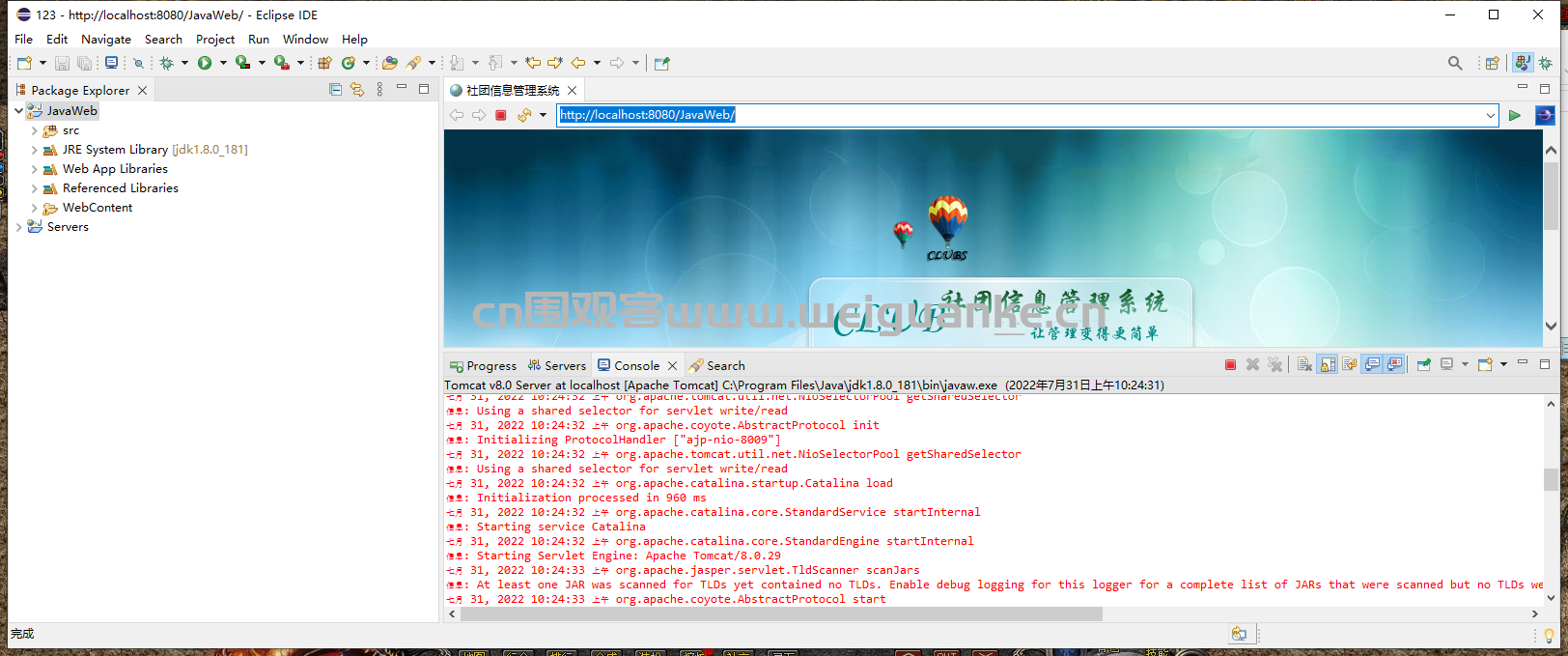Close the Package Explorer view tab

pyautogui.click(x=142, y=90)
